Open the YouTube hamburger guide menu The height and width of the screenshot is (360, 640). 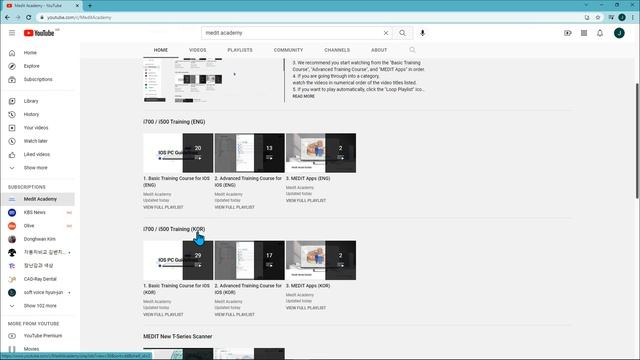(12, 33)
